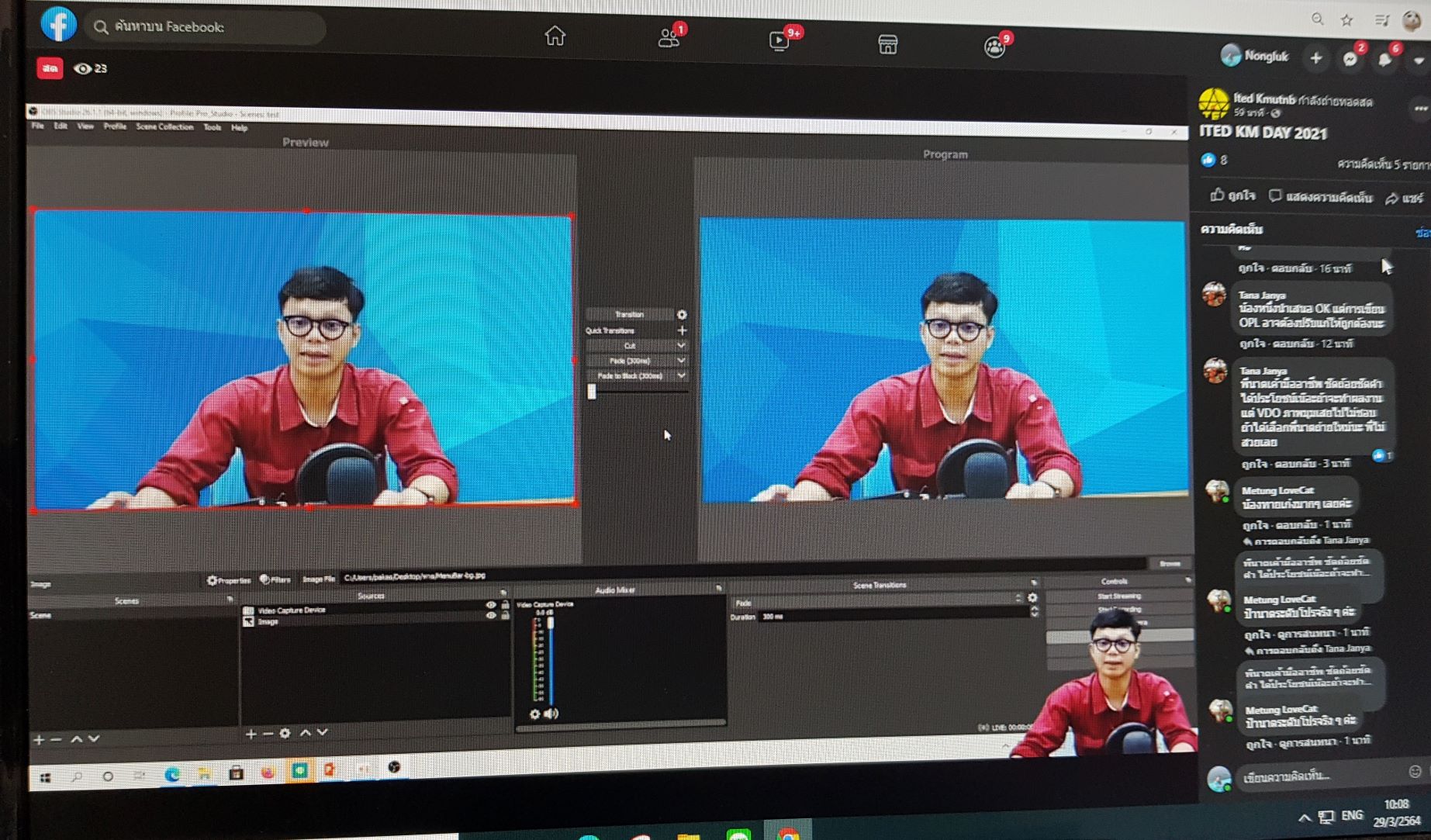Show the post's like reactions count
Viewport: 1431px width, 840px height.
[1214, 160]
